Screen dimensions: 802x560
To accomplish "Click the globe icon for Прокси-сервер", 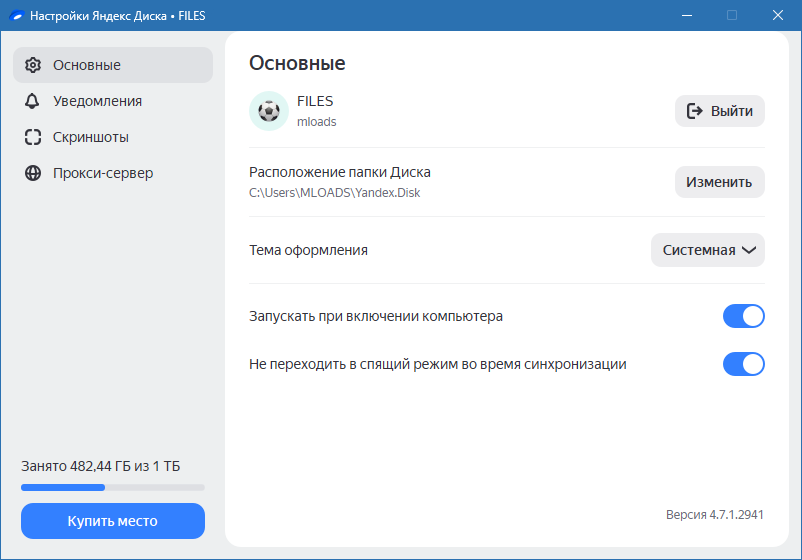I will [x=33, y=173].
